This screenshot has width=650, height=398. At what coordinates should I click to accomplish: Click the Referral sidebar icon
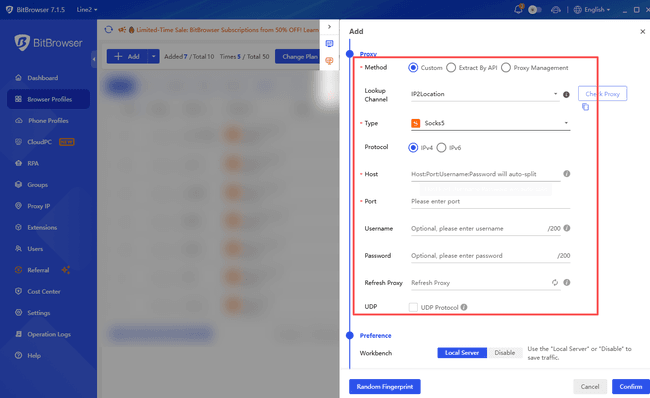point(18,270)
